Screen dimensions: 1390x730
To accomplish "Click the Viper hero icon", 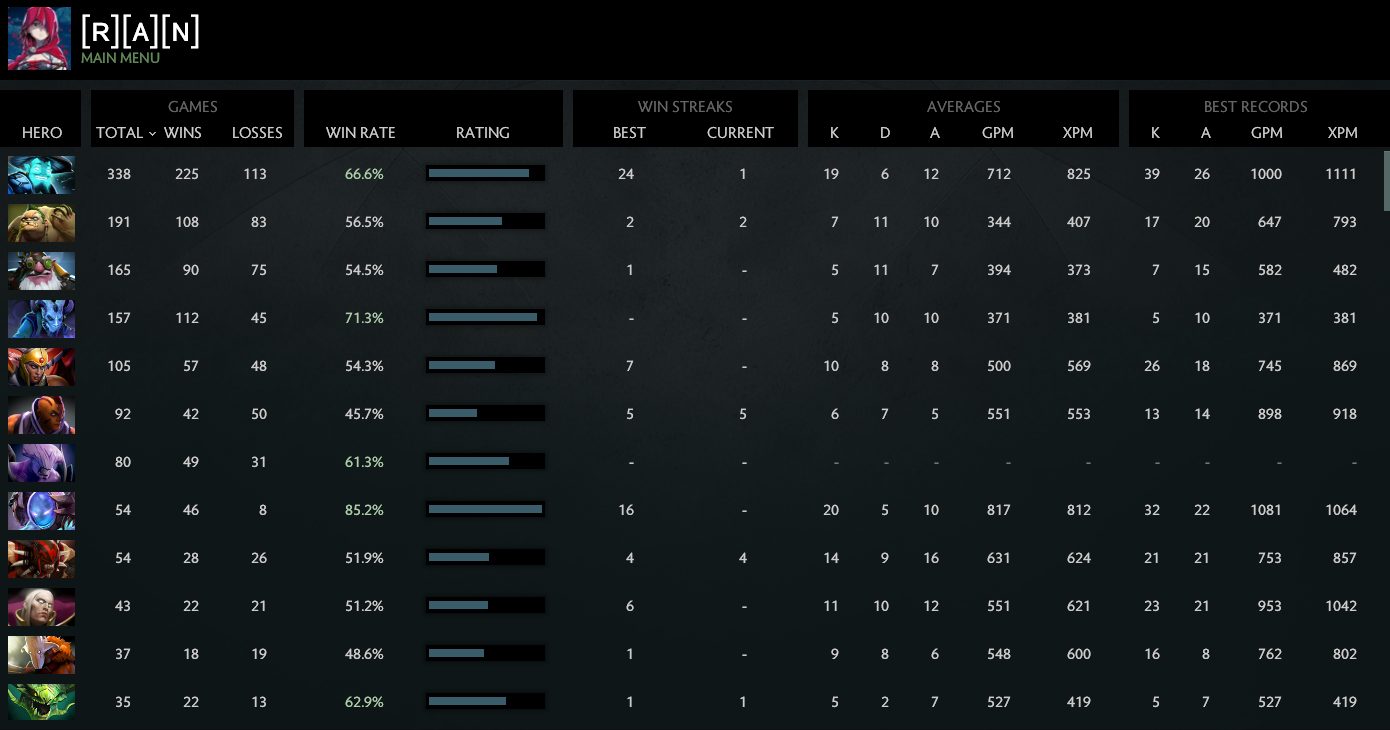I will pyautogui.click(x=41, y=702).
